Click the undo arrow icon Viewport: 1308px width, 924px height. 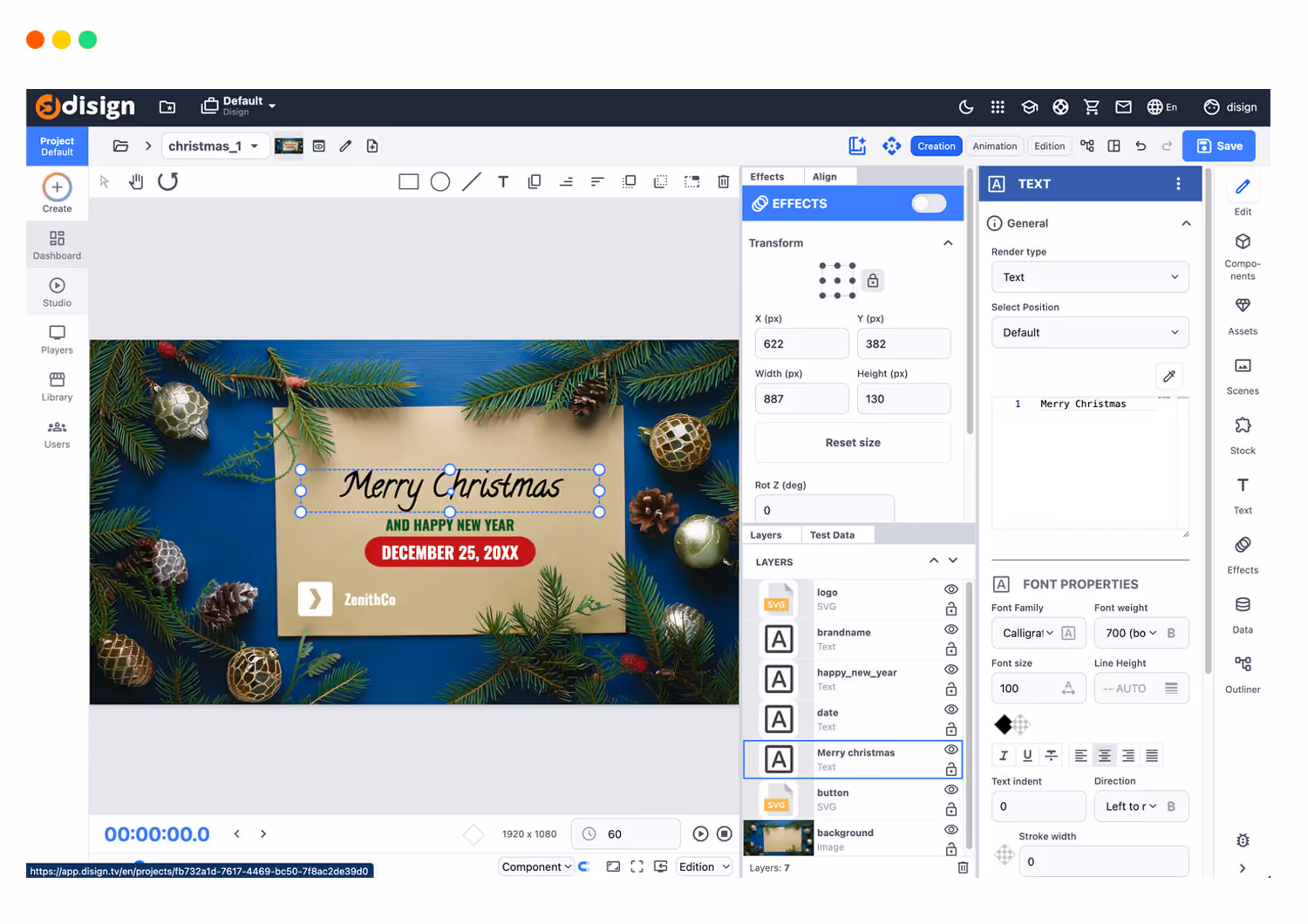pos(1141,146)
